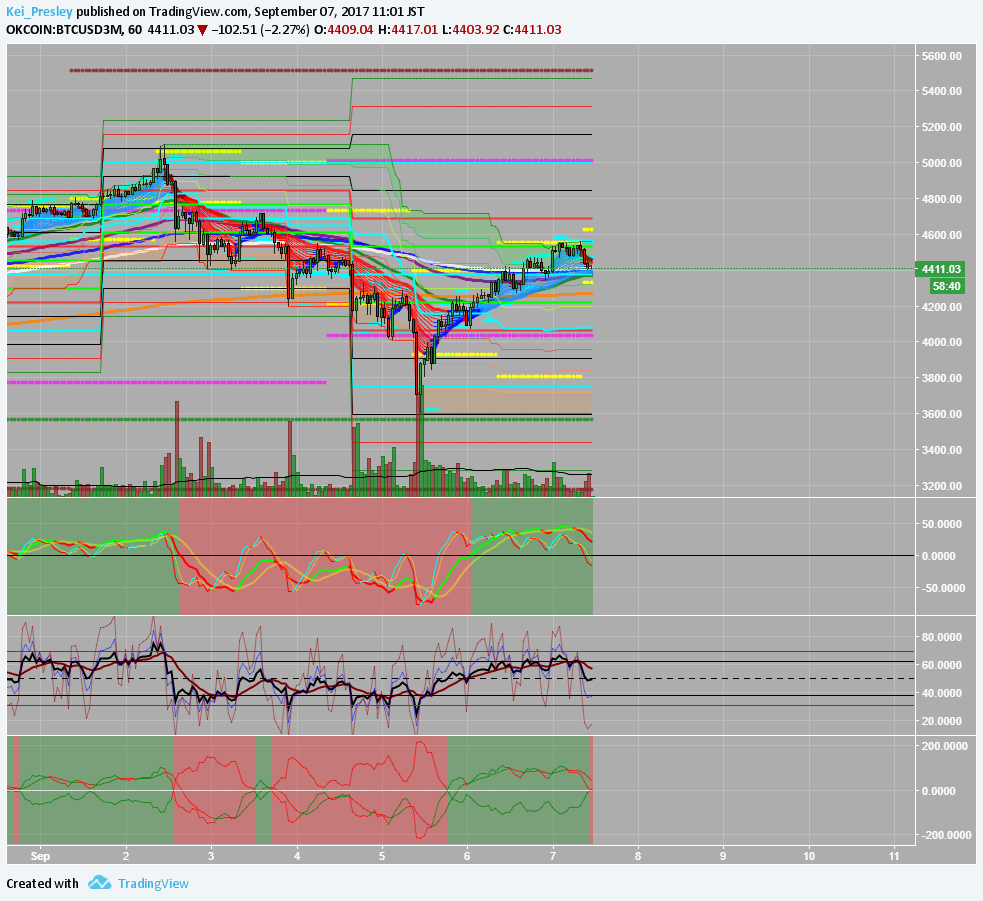Click the 50.0000 oscillator axis label
This screenshot has height=901, width=983.
click(x=942, y=524)
